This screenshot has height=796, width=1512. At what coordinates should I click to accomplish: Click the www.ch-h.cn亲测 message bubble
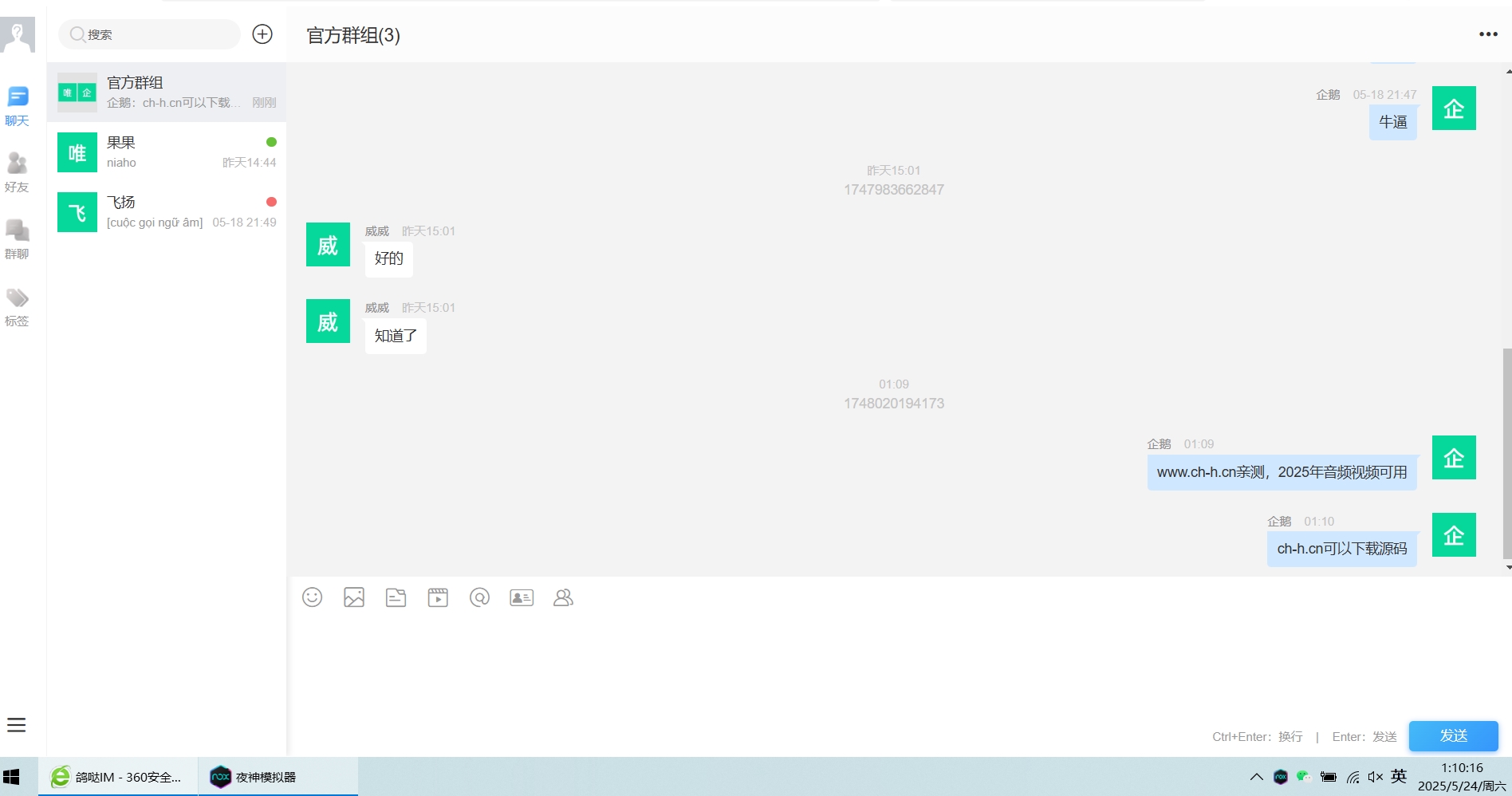click(1282, 472)
